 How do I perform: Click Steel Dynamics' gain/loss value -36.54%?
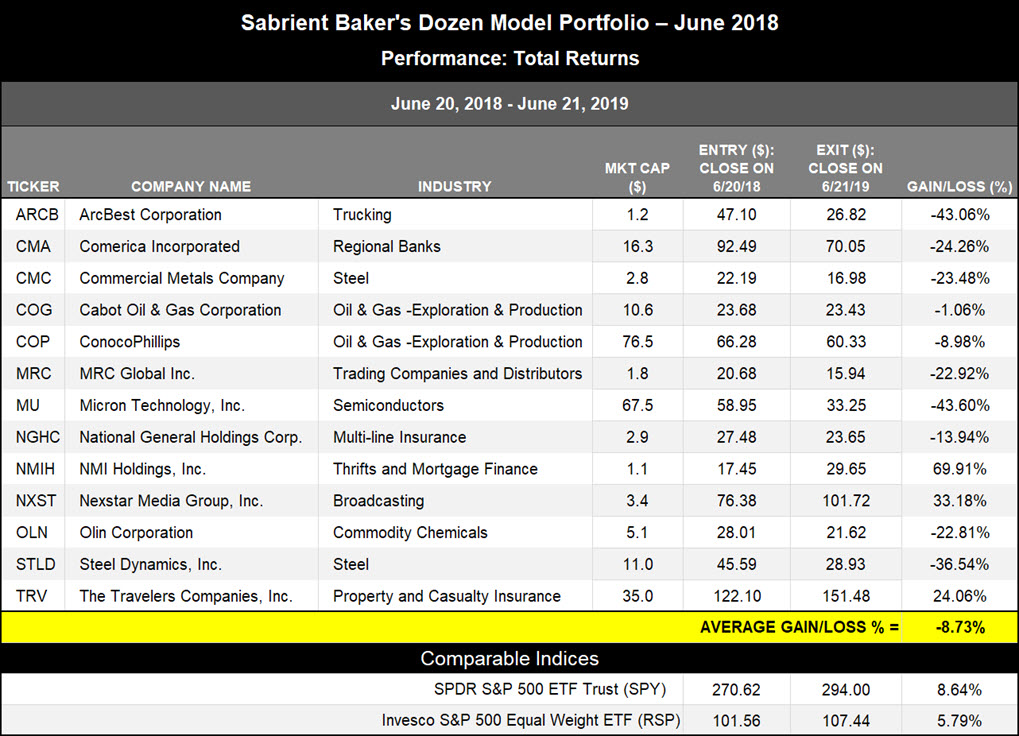coord(960,565)
